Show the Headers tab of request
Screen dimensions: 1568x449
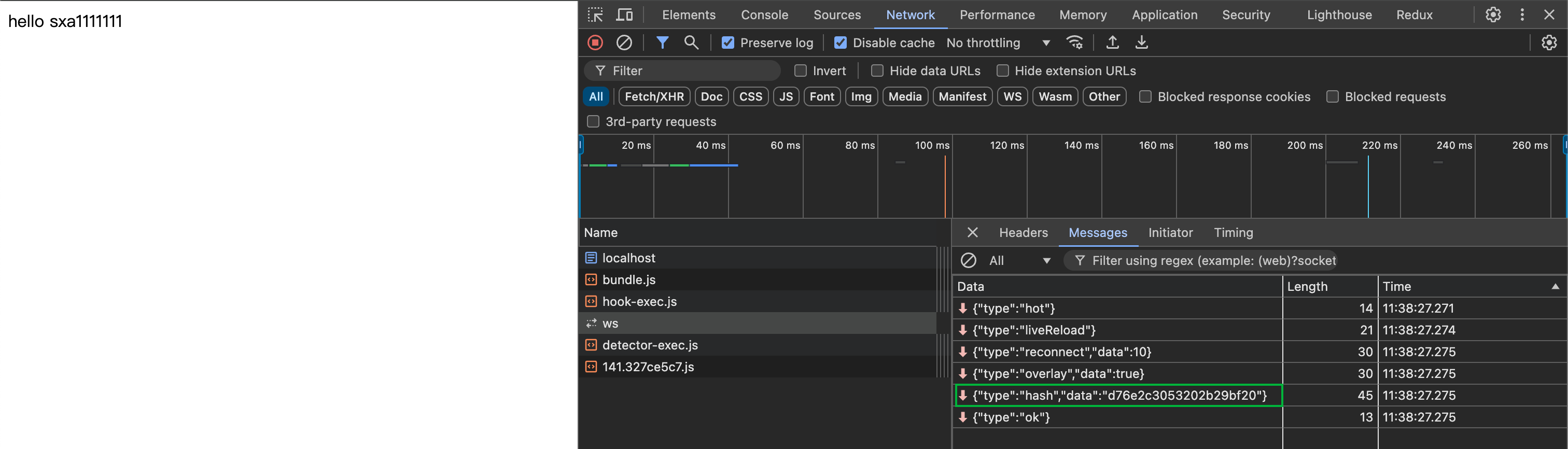(1023, 232)
